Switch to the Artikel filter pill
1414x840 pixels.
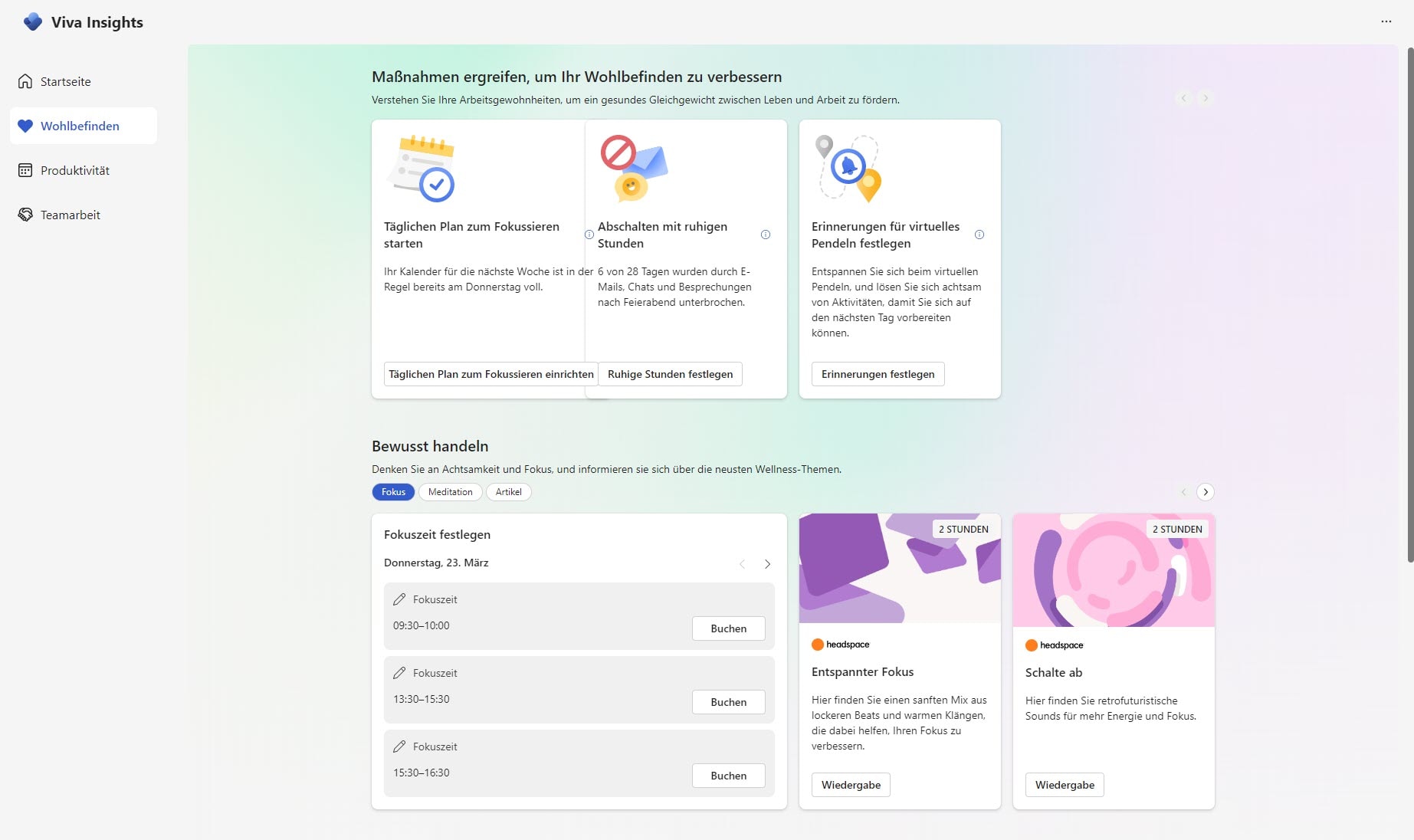click(x=508, y=492)
